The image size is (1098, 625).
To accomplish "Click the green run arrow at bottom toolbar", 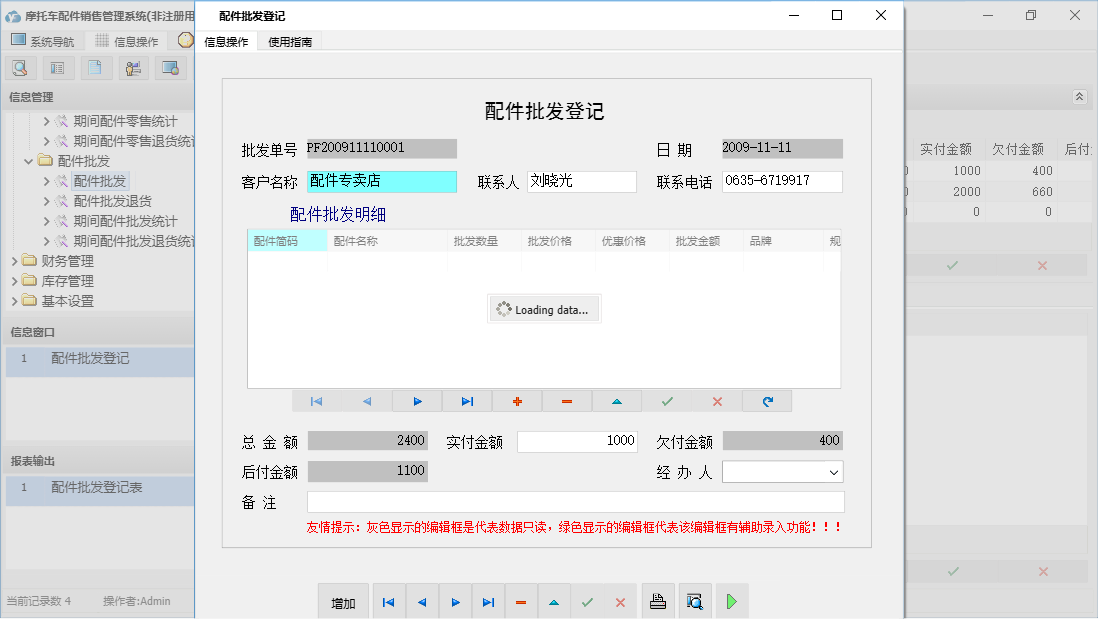I will [731, 601].
